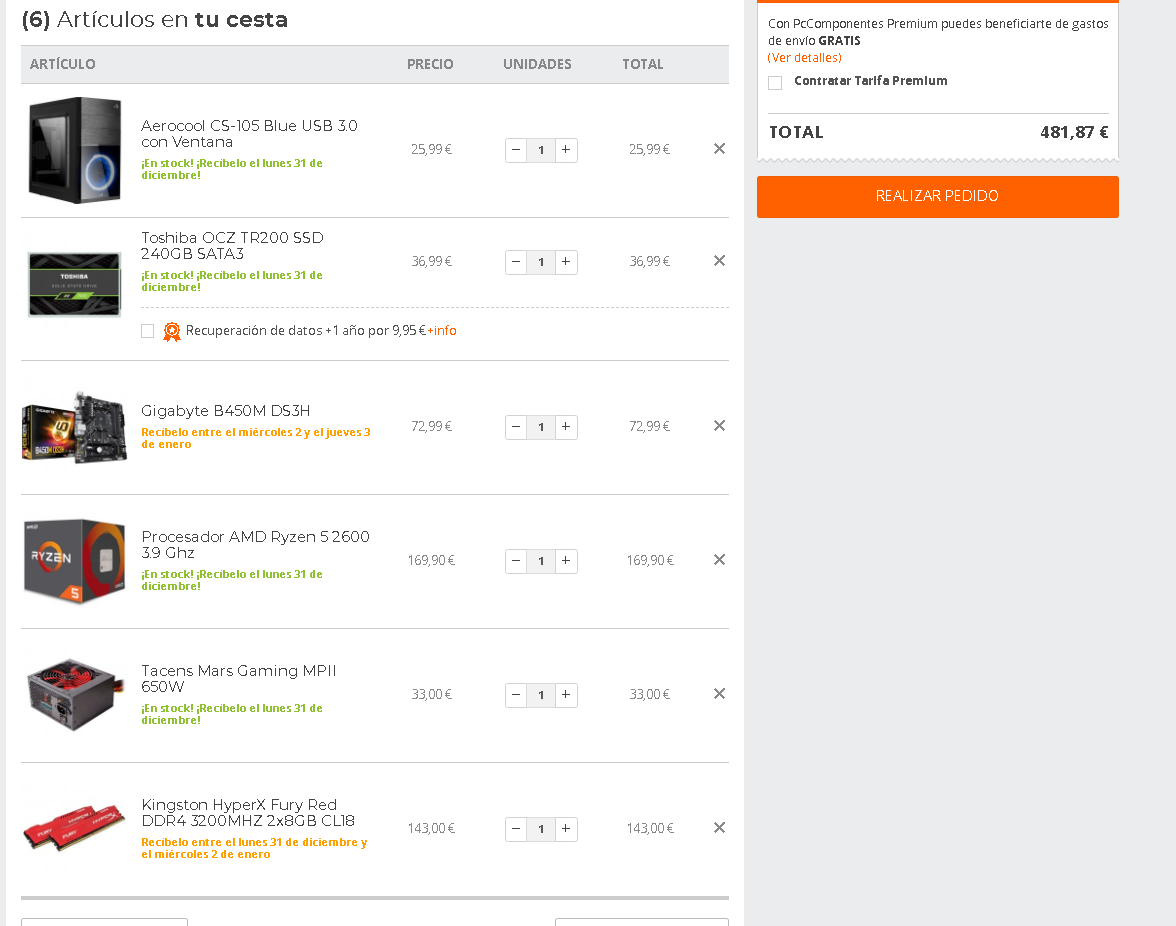Open the Ryzen 5 processor thumbnail

[x=74, y=561]
